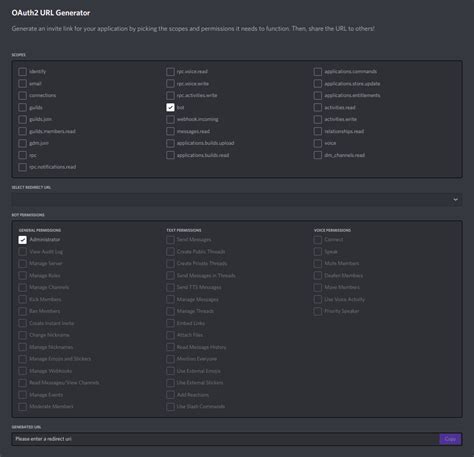The image size is (474, 457).
Task: Check the gdm.join scope box
Action: (x=22, y=143)
